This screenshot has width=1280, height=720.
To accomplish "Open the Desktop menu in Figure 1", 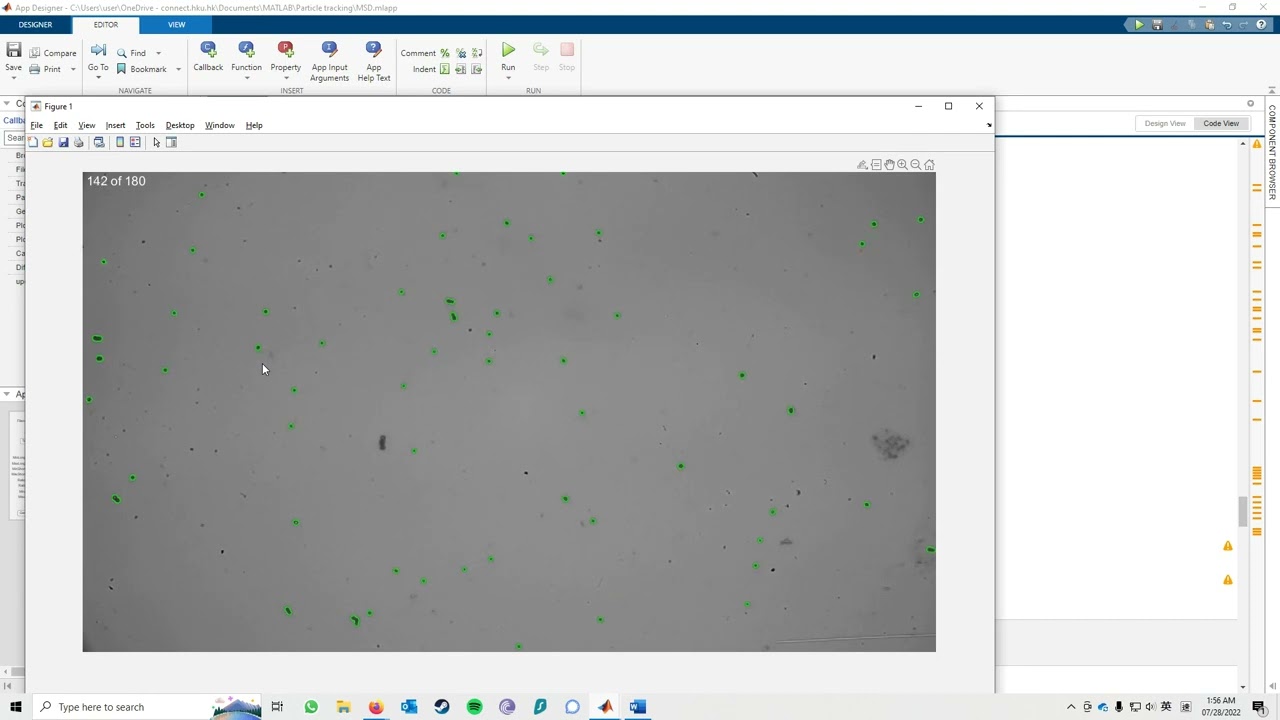I will [x=180, y=125].
